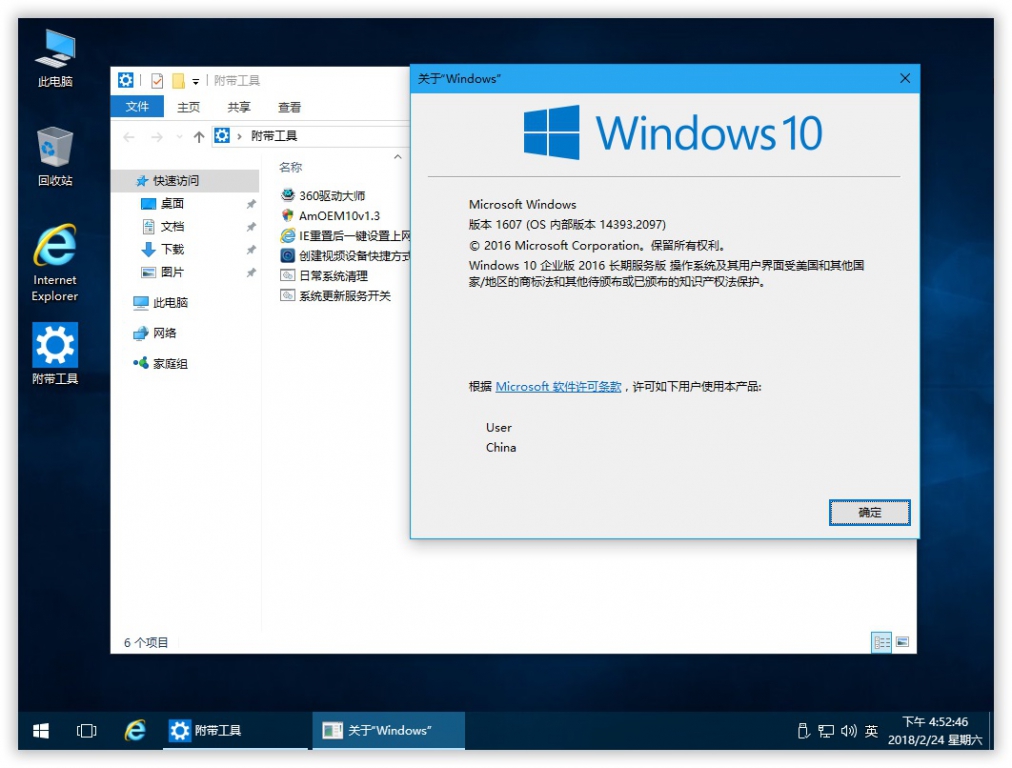Image resolution: width=1012 pixels, height=768 pixels.
Task: Select the AmOEM10v1.3 file
Action: tap(330, 216)
